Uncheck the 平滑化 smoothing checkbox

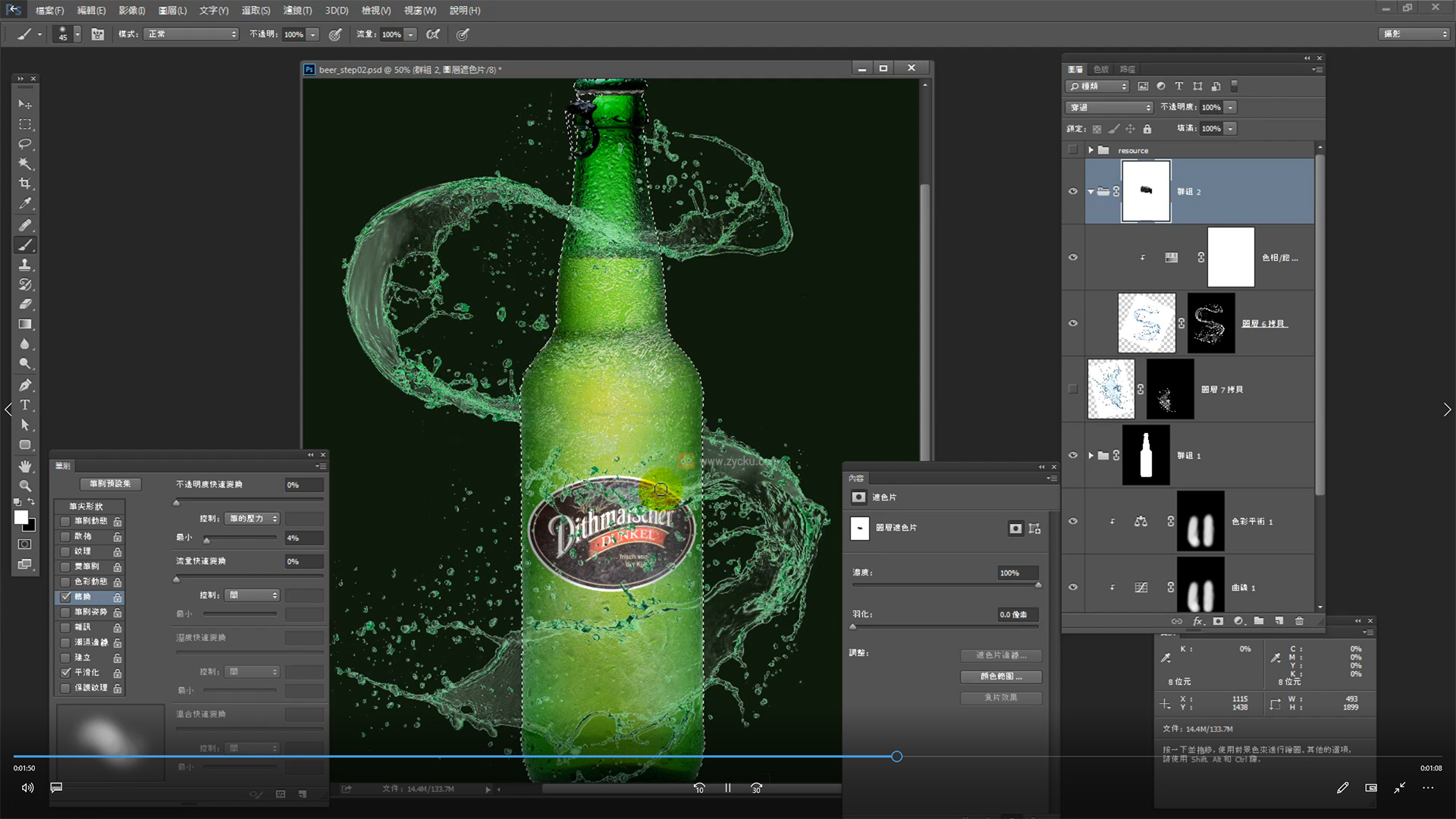tap(65, 673)
